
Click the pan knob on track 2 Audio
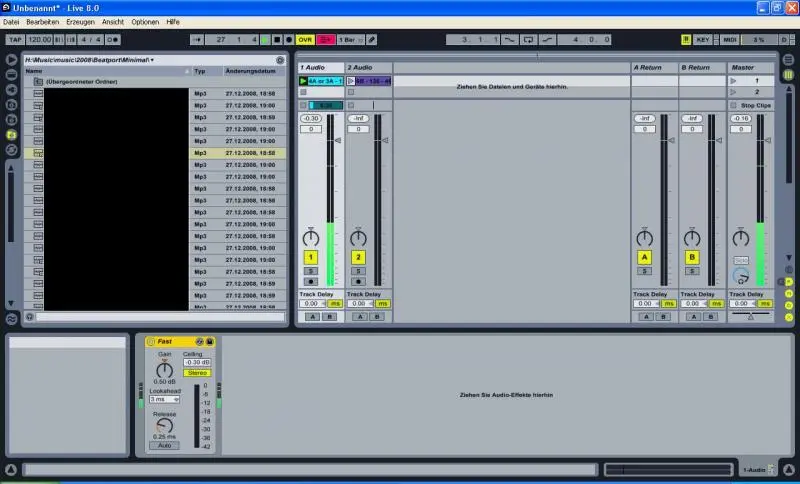(x=358, y=238)
